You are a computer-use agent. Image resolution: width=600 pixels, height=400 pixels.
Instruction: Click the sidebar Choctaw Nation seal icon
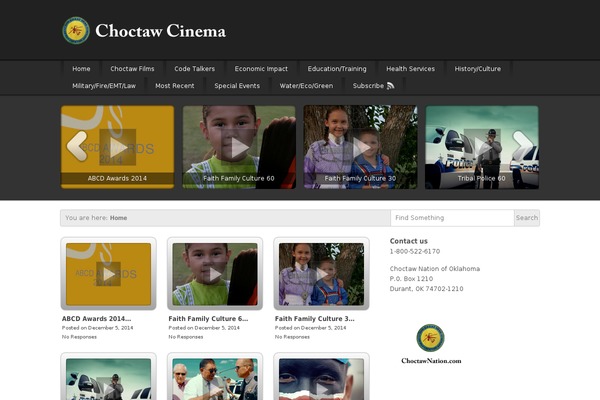coord(430,338)
